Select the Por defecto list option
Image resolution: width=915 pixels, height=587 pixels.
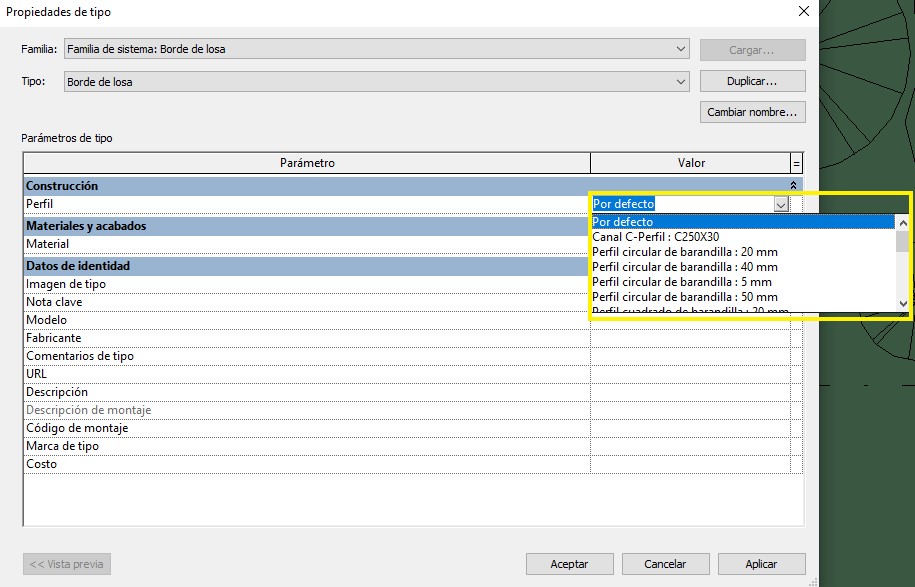[622, 222]
